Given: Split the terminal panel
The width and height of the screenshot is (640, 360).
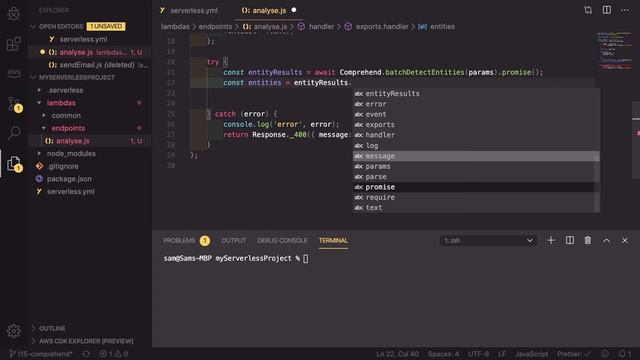Looking at the screenshot, I should click(x=569, y=240).
